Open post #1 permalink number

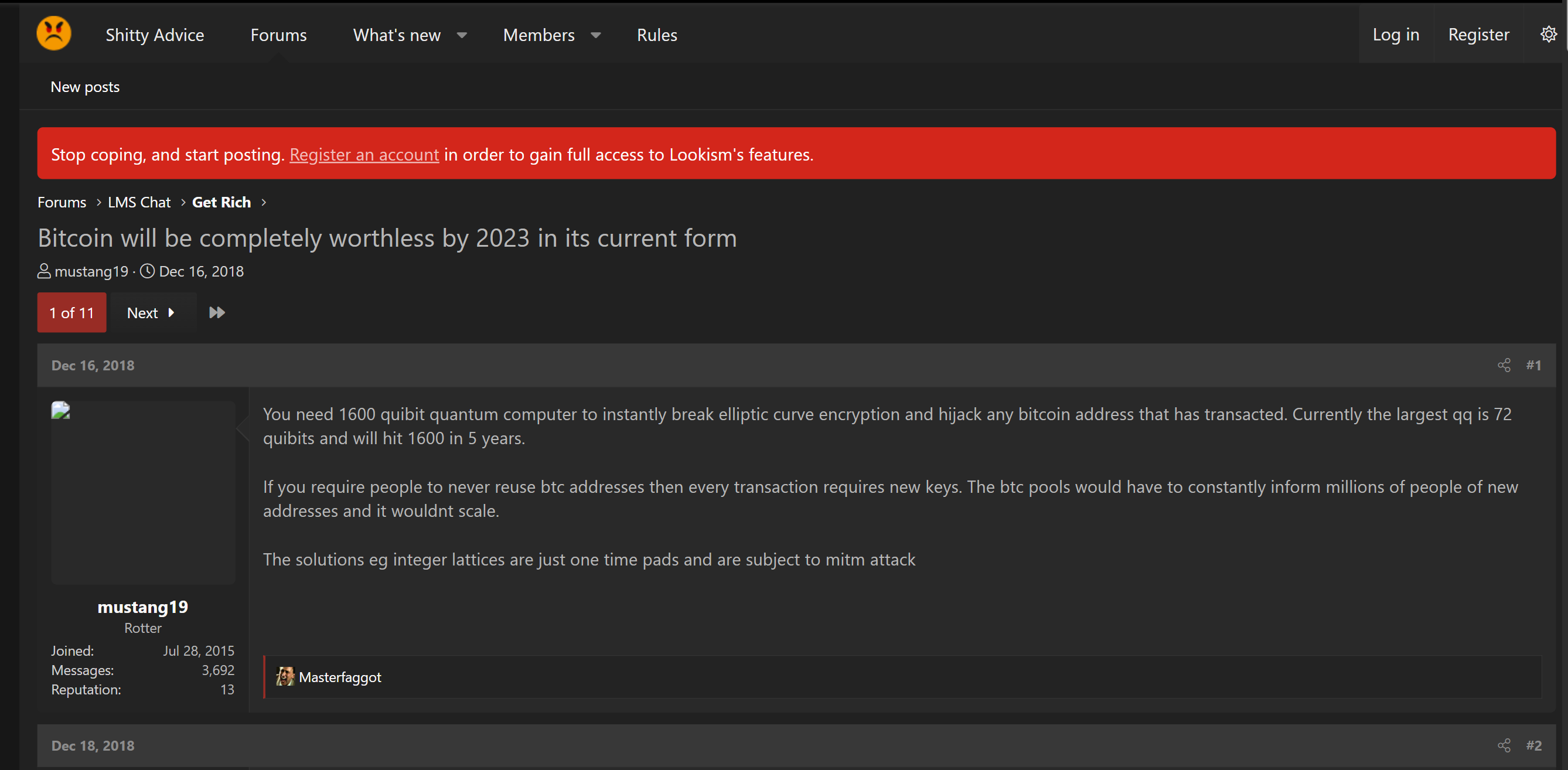click(x=1534, y=365)
